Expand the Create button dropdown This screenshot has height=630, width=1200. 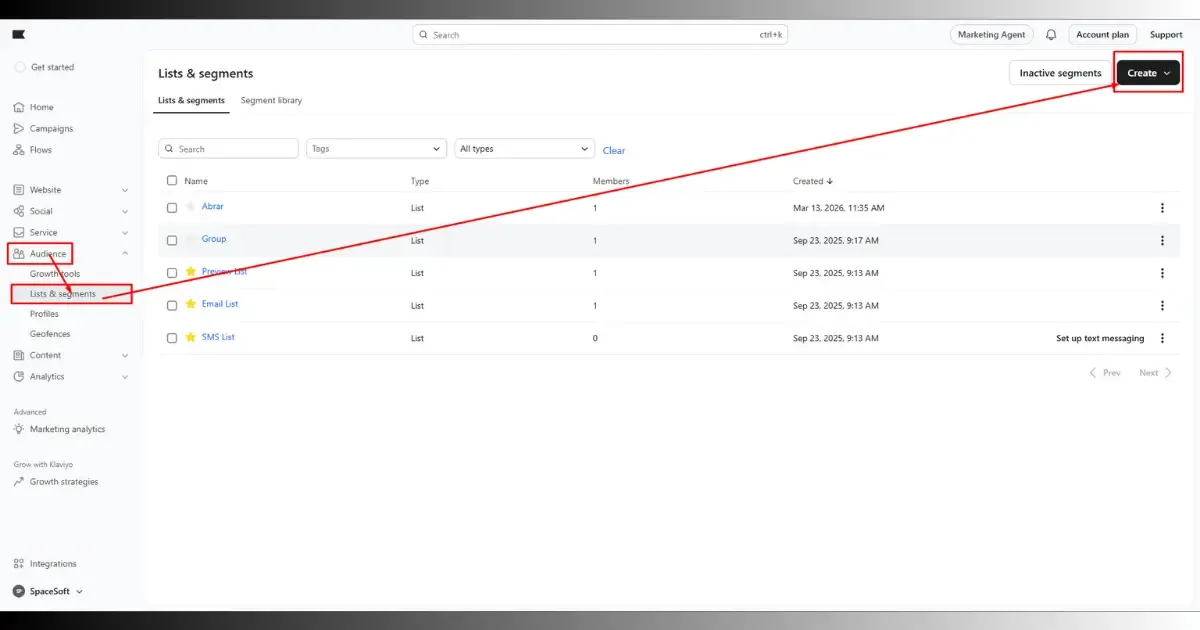click(1148, 73)
